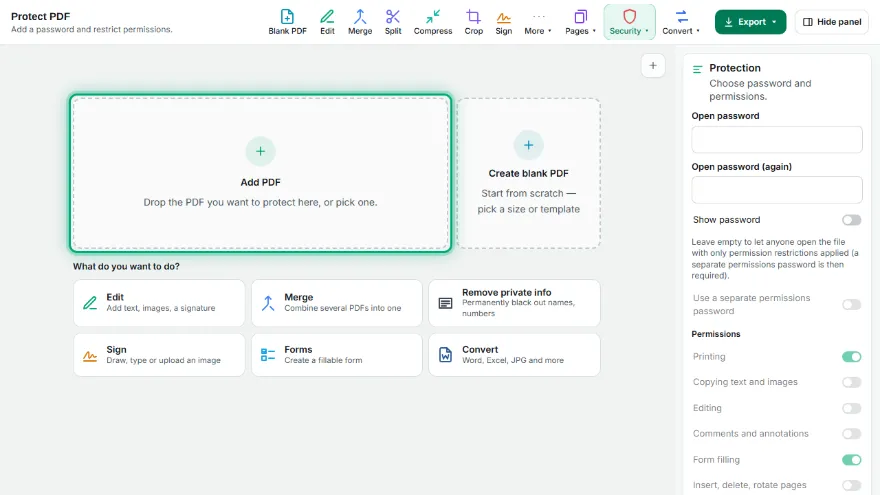
Task: Toggle Show password switch
Action: pyautogui.click(x=851, y=220)
